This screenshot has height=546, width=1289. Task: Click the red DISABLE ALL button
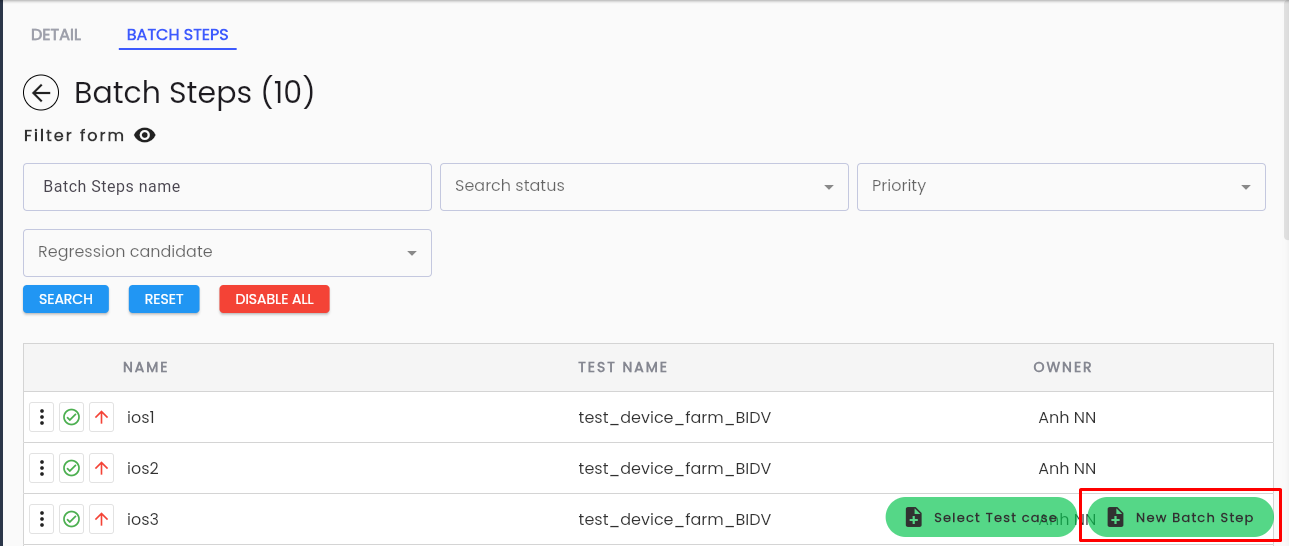275,299
